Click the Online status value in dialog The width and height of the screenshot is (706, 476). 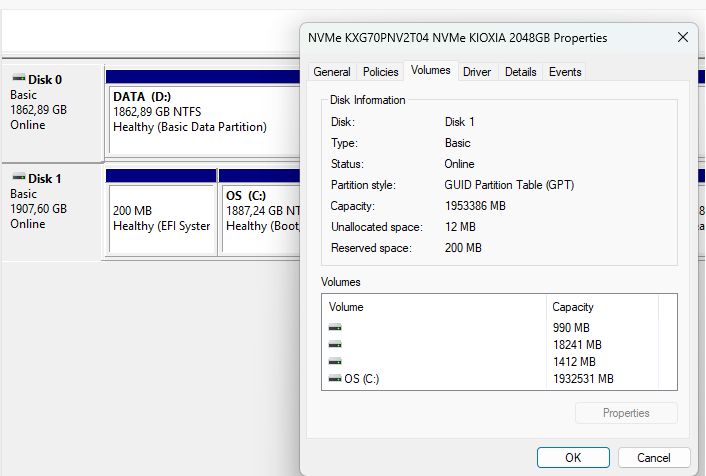tap(459, 164)
